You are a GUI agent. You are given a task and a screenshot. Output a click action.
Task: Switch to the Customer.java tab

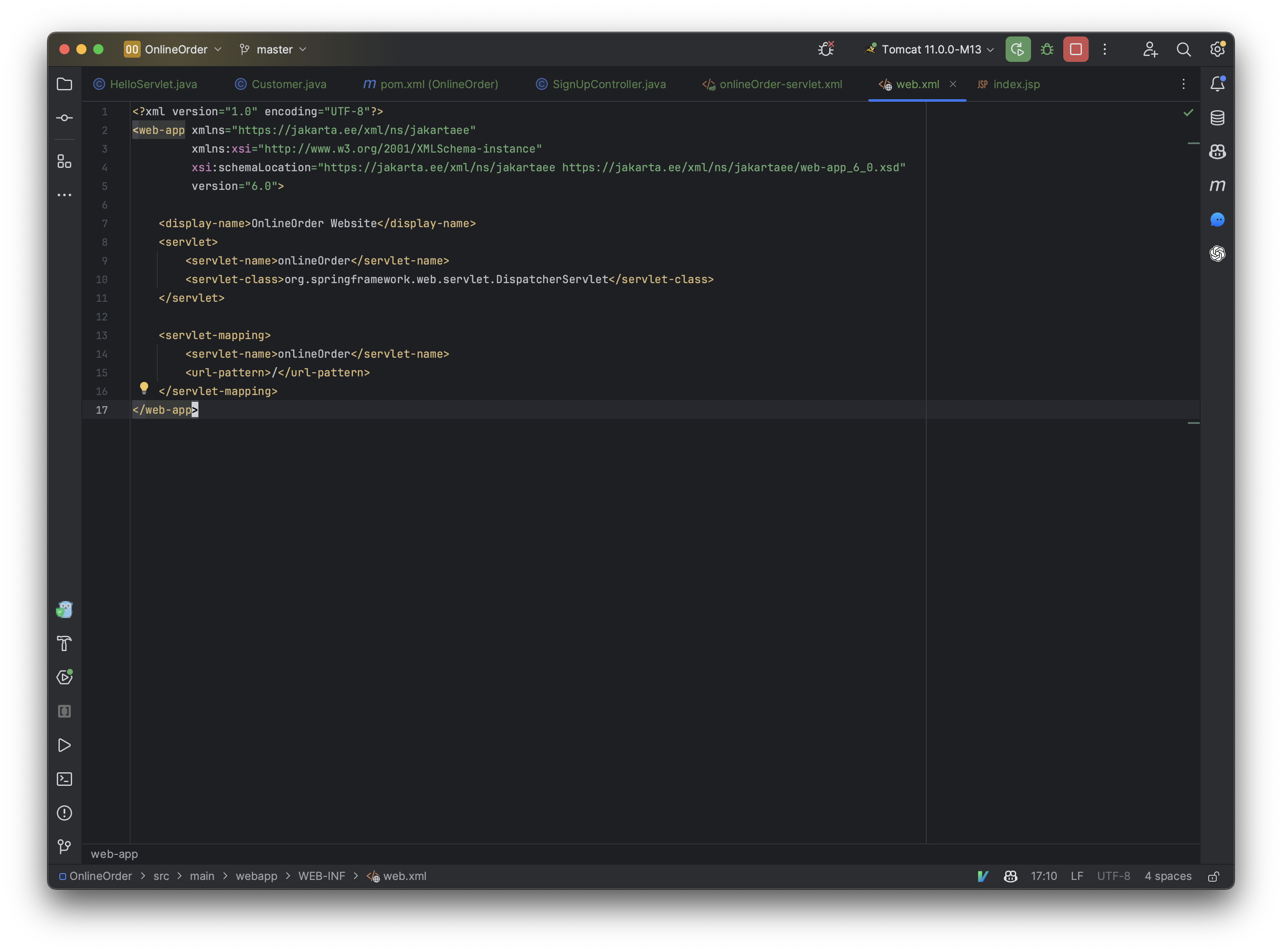289,84
